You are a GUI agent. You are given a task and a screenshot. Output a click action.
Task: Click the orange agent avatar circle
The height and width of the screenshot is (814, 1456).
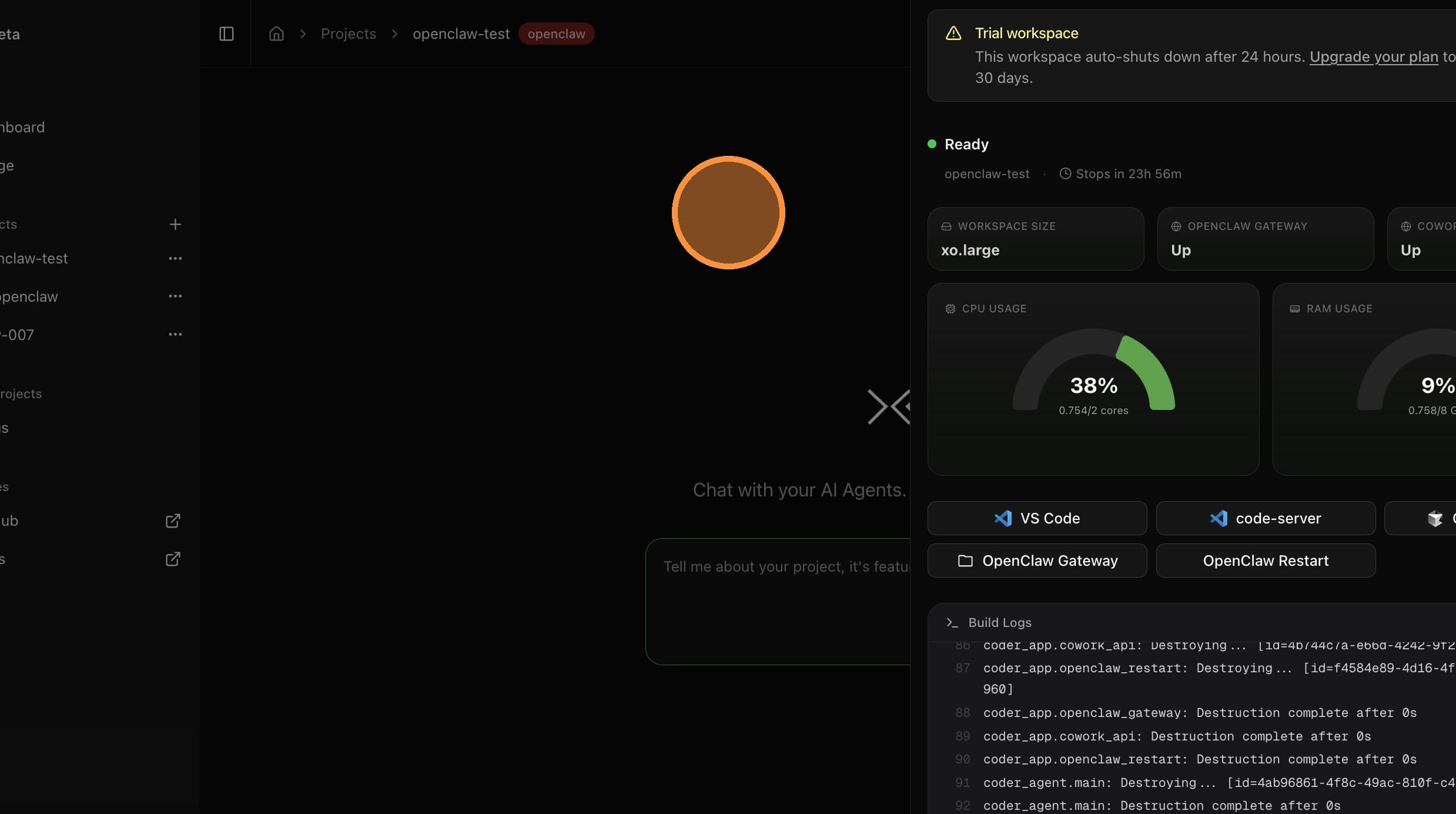(728, 212)
